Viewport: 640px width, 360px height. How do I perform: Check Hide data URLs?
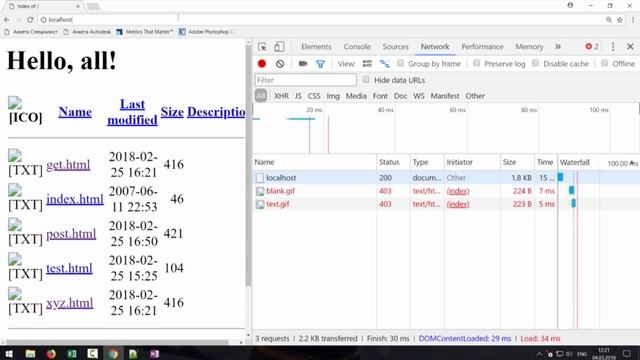click(366, 80)
